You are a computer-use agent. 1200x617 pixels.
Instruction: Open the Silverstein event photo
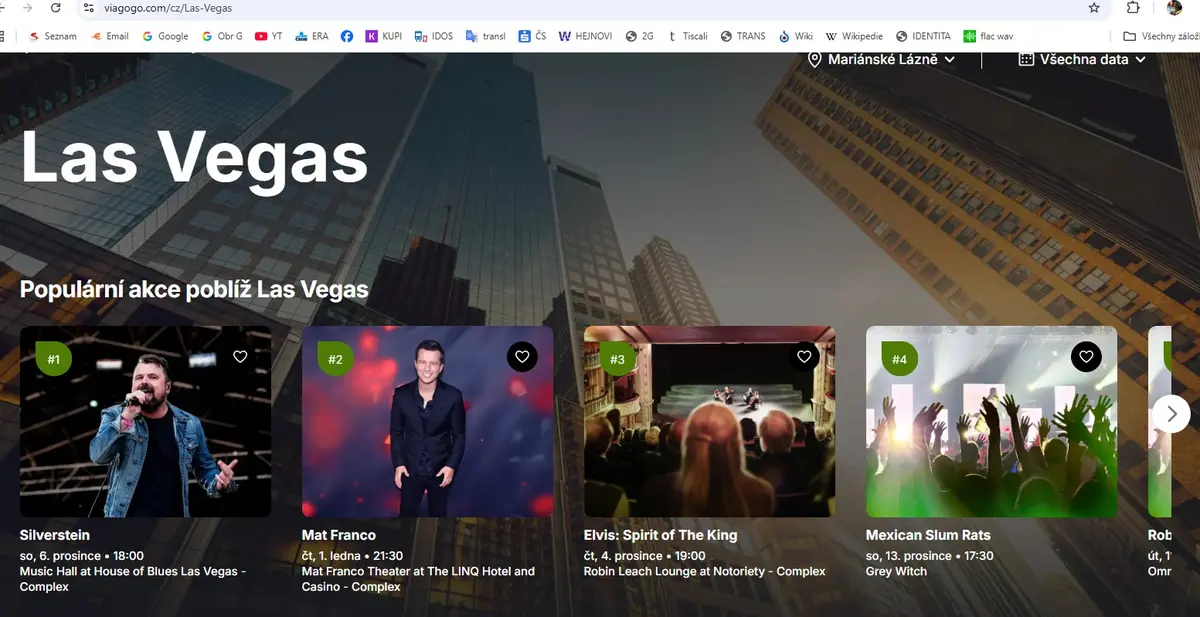point(145,421)
